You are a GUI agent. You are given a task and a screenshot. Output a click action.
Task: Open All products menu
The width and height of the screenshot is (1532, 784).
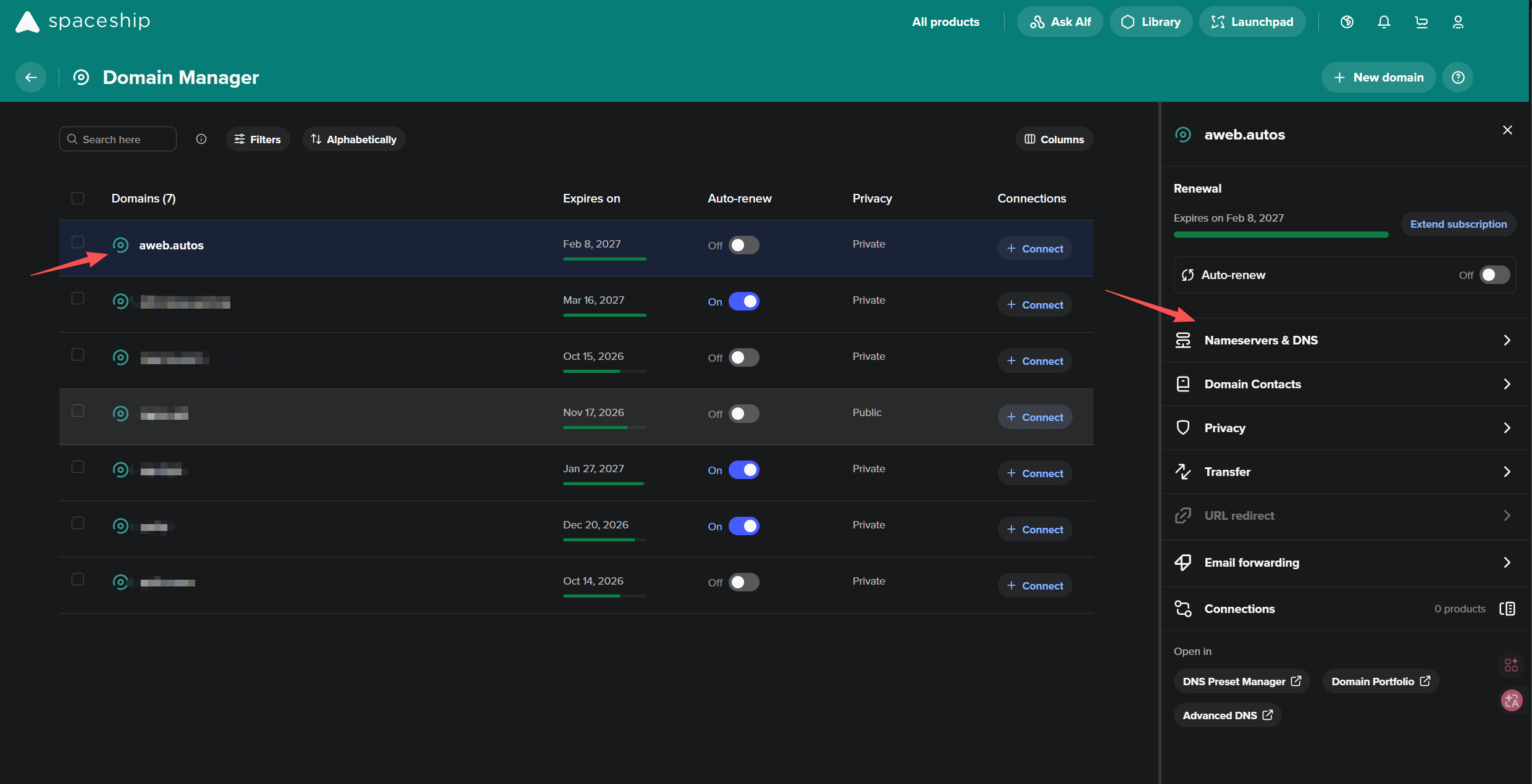(x=945, y=22)
